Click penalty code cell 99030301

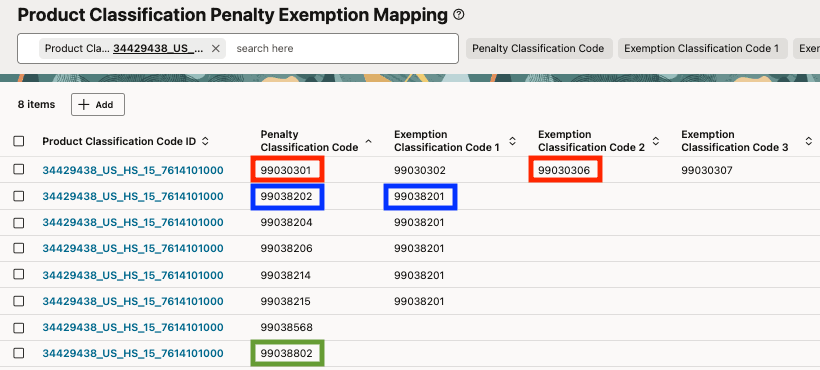click(x=287, y=170)
